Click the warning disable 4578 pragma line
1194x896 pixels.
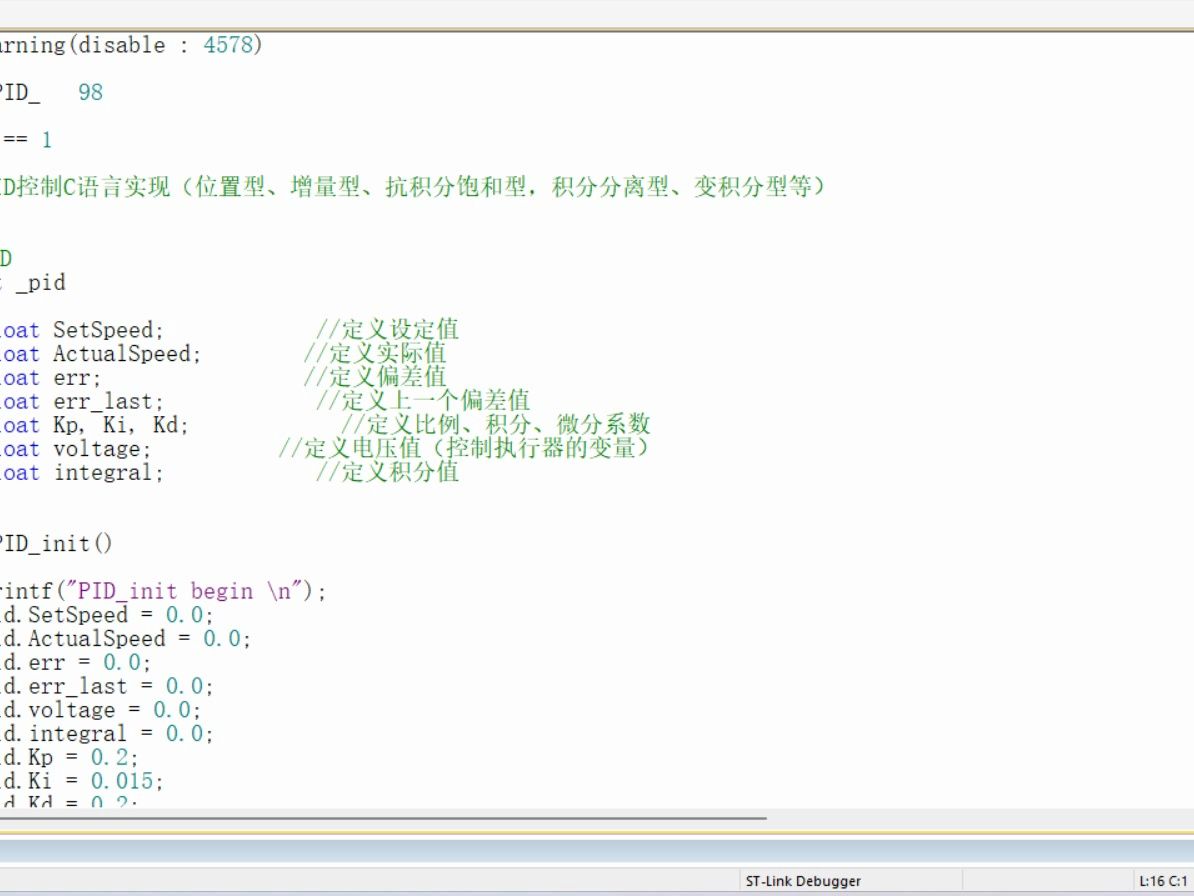130,44
